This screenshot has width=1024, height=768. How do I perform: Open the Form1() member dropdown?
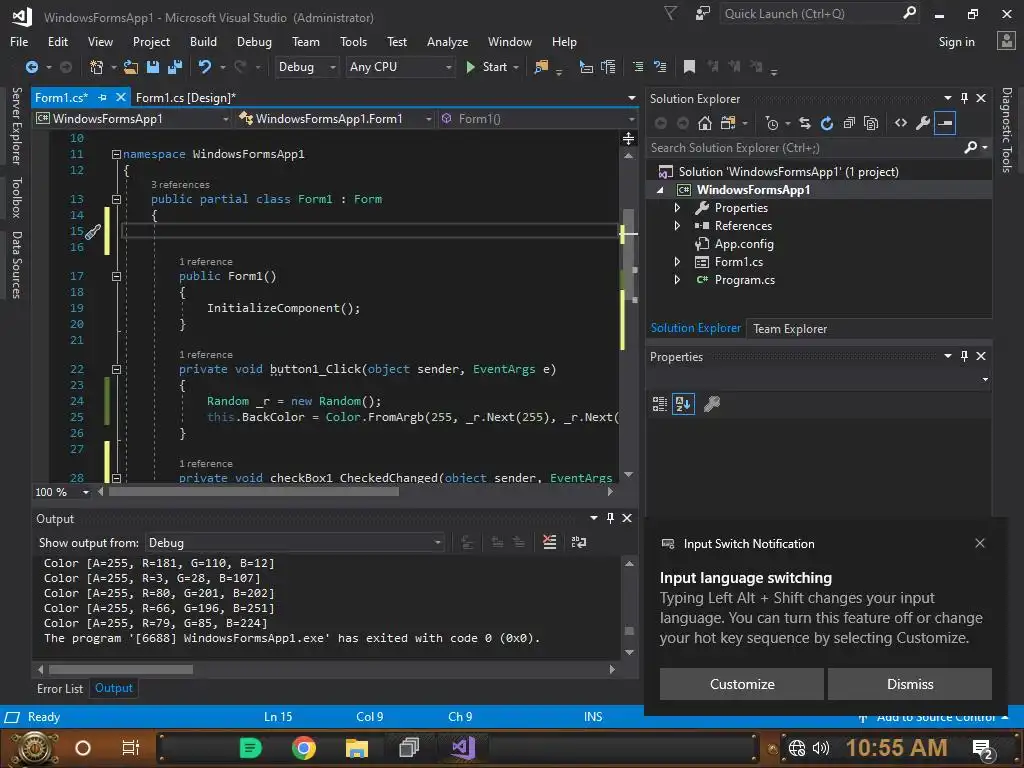tap(537, 119)
